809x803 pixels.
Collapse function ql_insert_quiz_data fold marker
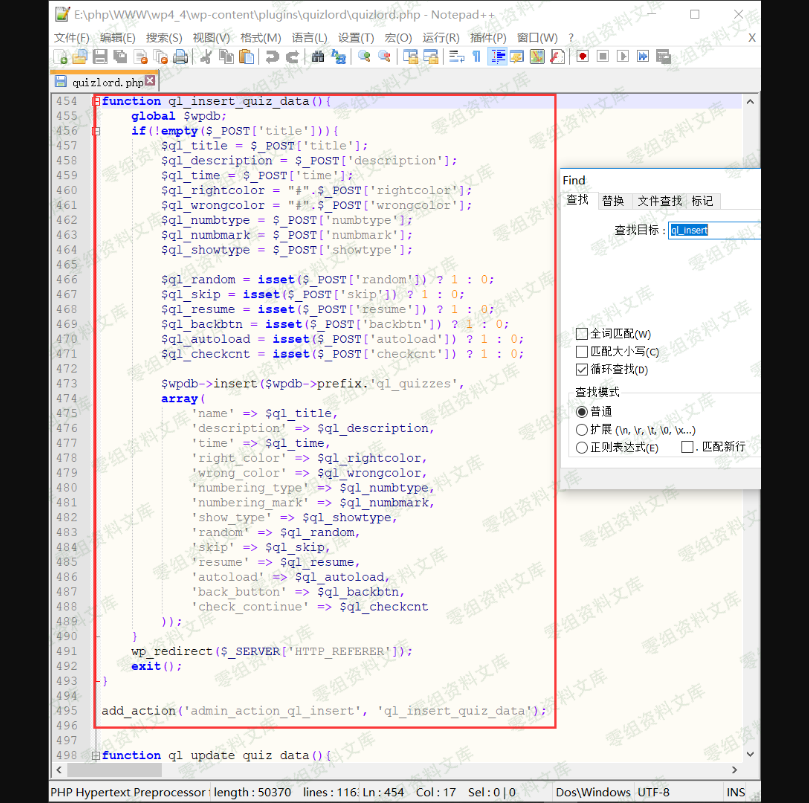pyautogui.click(x=96, y=101)
